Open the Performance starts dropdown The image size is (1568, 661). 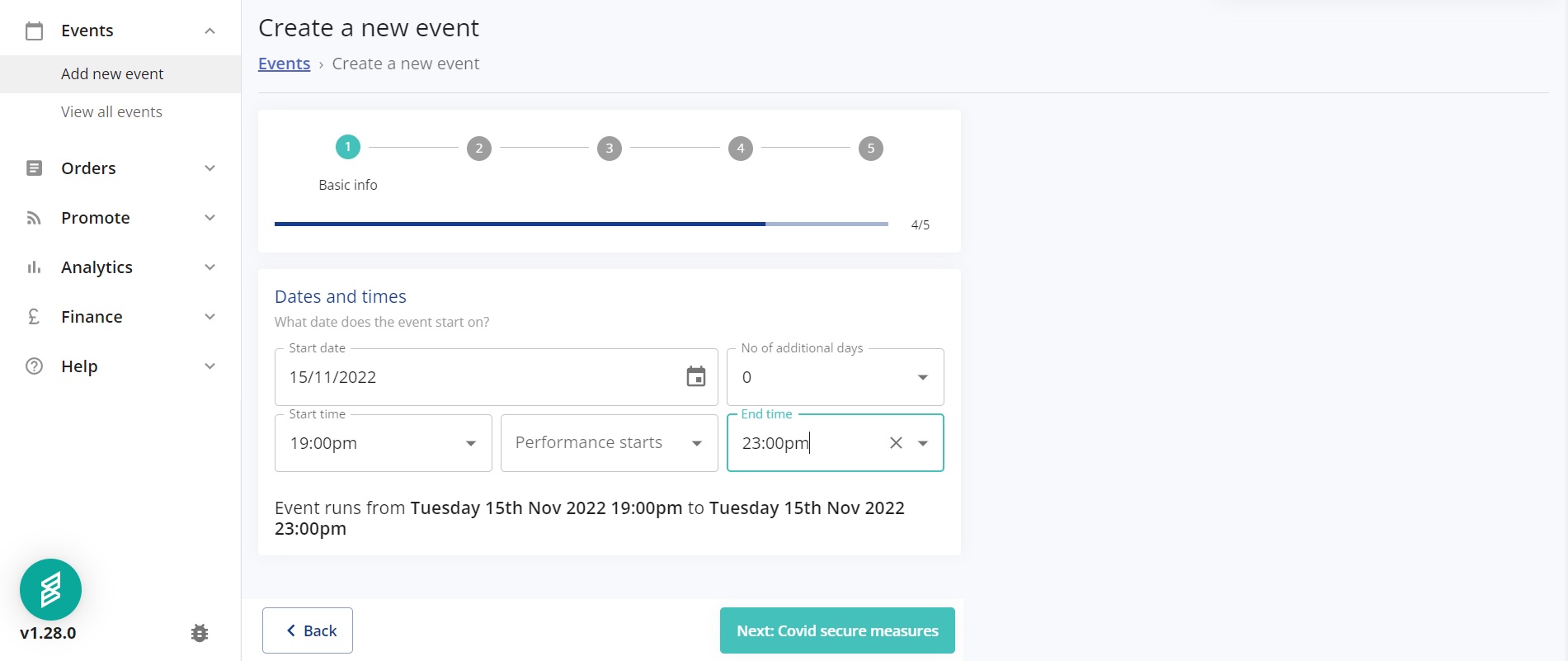pos(609,443)
